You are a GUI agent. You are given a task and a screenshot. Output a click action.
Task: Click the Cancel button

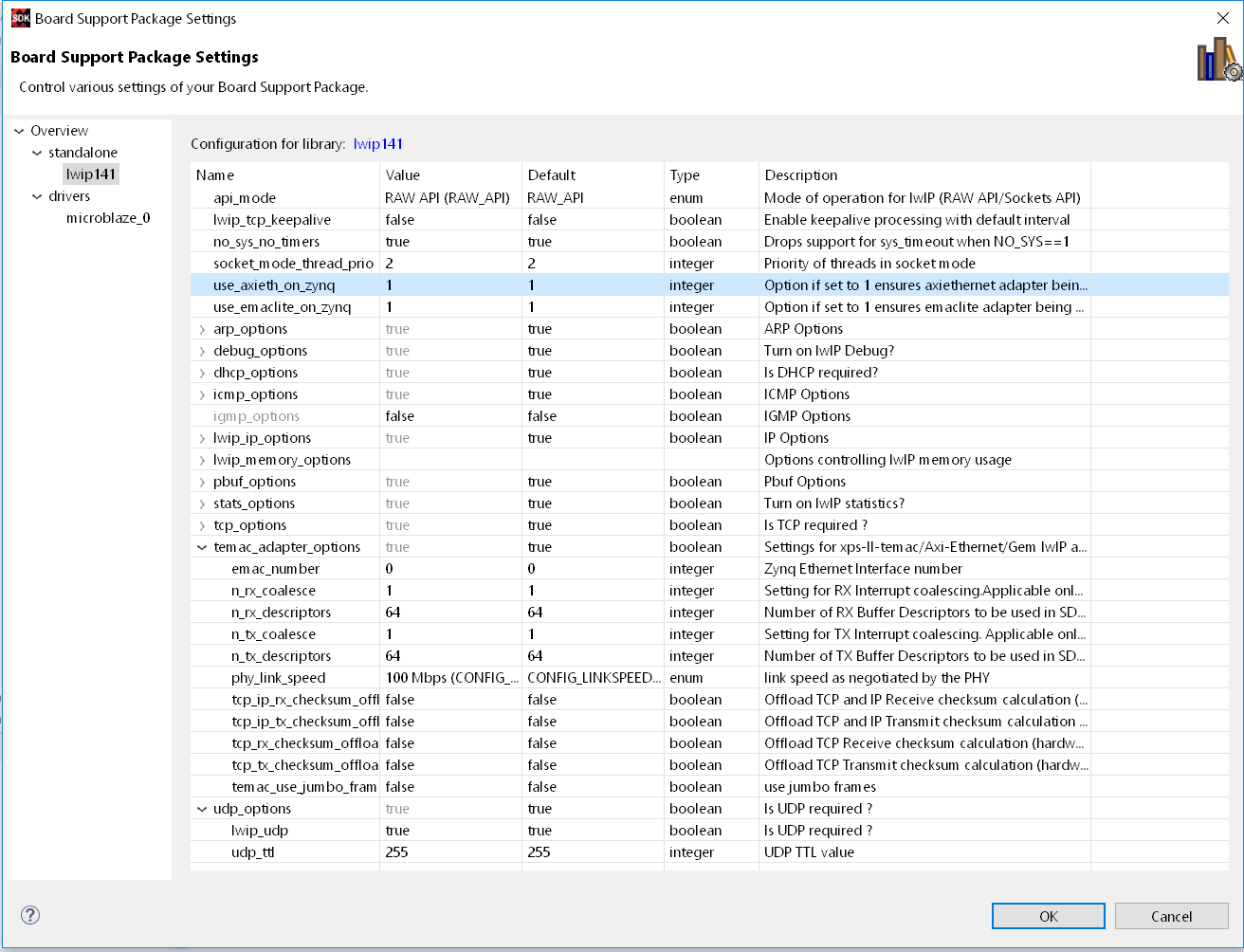[x=1171, y=916]
